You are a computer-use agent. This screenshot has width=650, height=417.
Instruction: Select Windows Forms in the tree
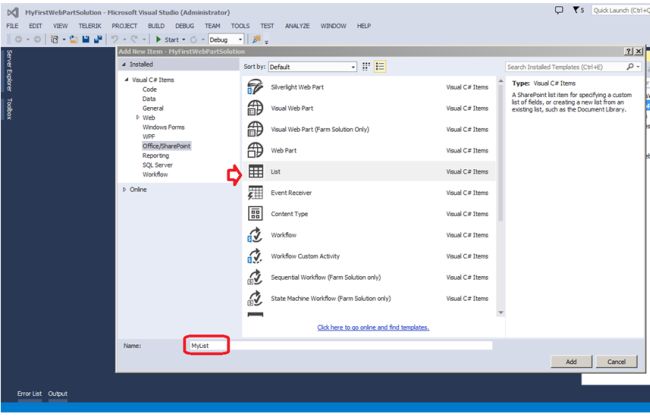[163, 127]
